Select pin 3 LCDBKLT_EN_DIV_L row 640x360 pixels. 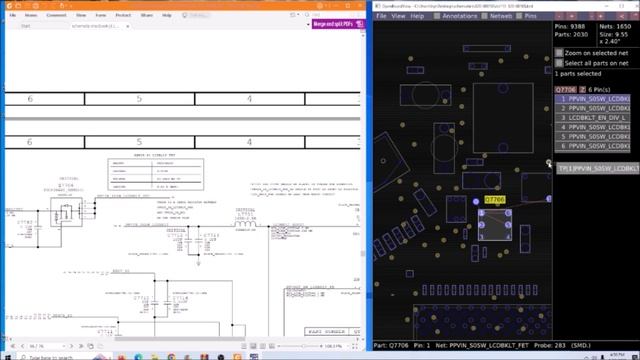592,118
